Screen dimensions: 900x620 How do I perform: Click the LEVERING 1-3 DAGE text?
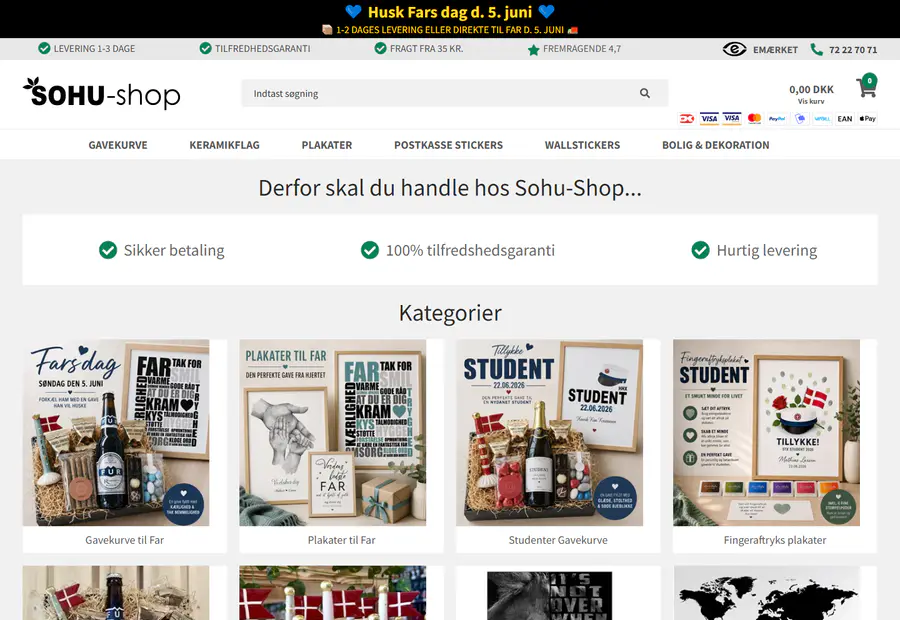(x=94, y=49)
